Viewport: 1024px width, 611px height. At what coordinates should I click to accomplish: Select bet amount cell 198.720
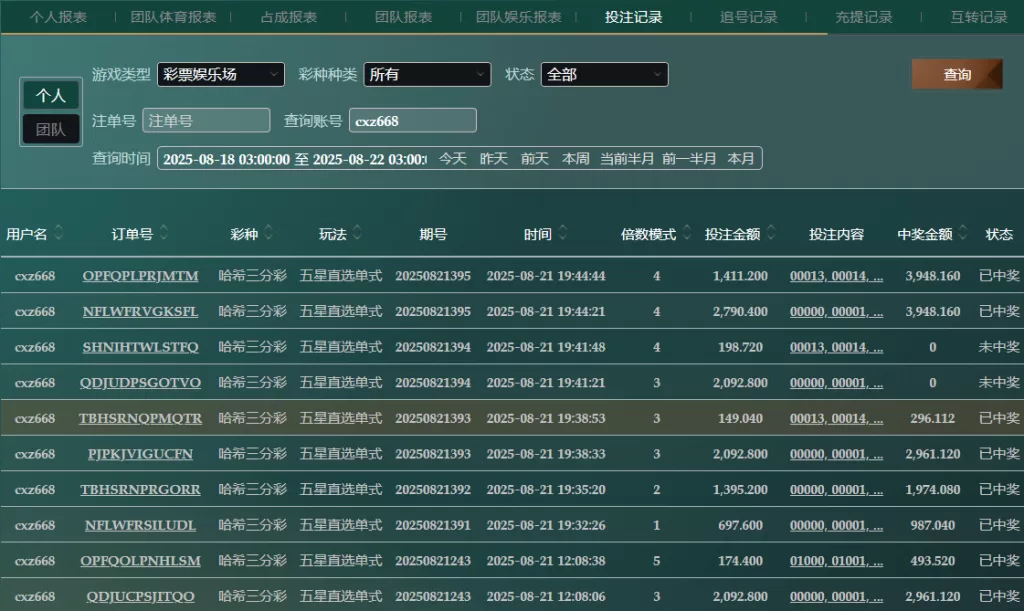tap(740, 347)
